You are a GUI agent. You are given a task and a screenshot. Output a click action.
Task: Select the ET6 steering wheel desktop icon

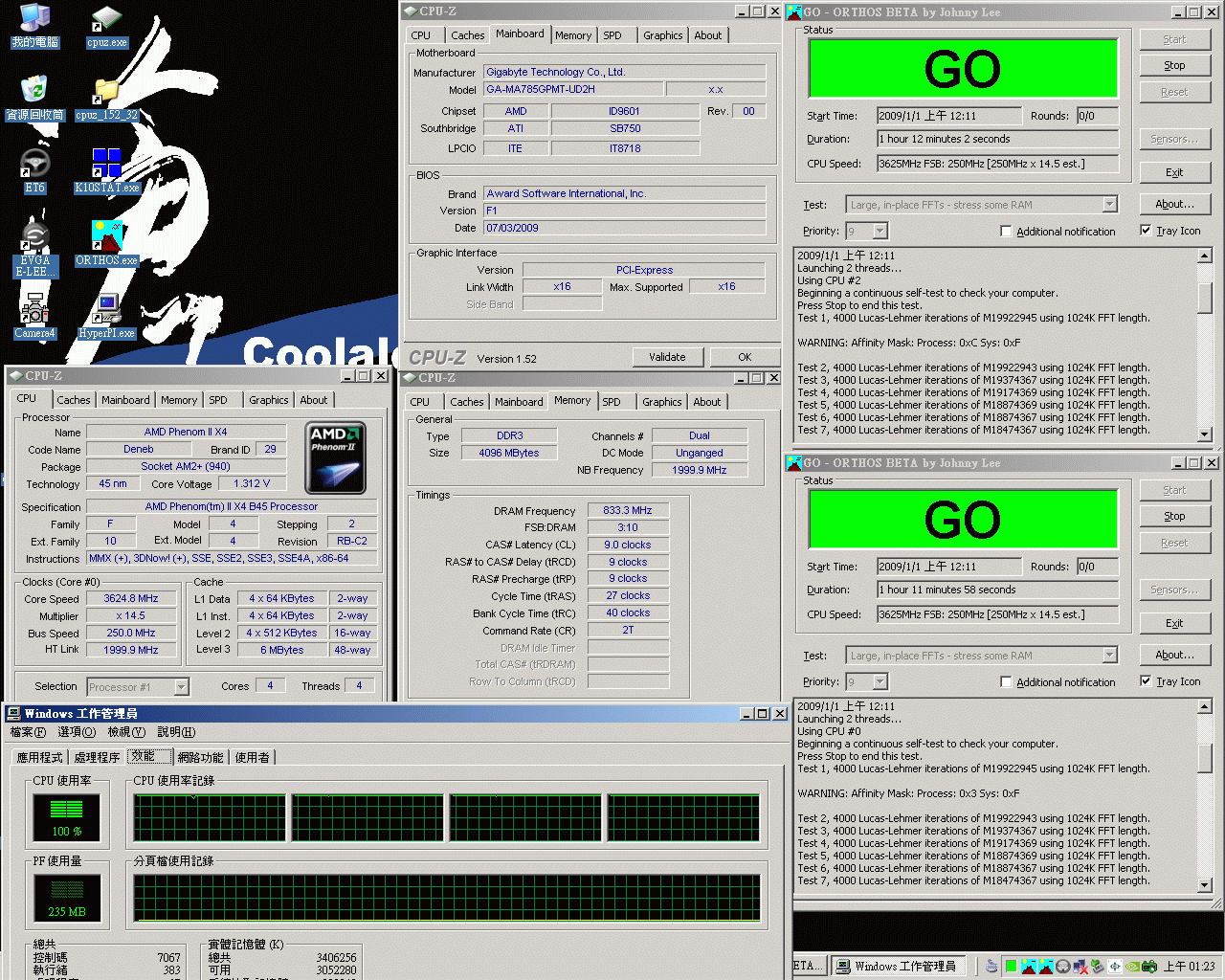35,172
